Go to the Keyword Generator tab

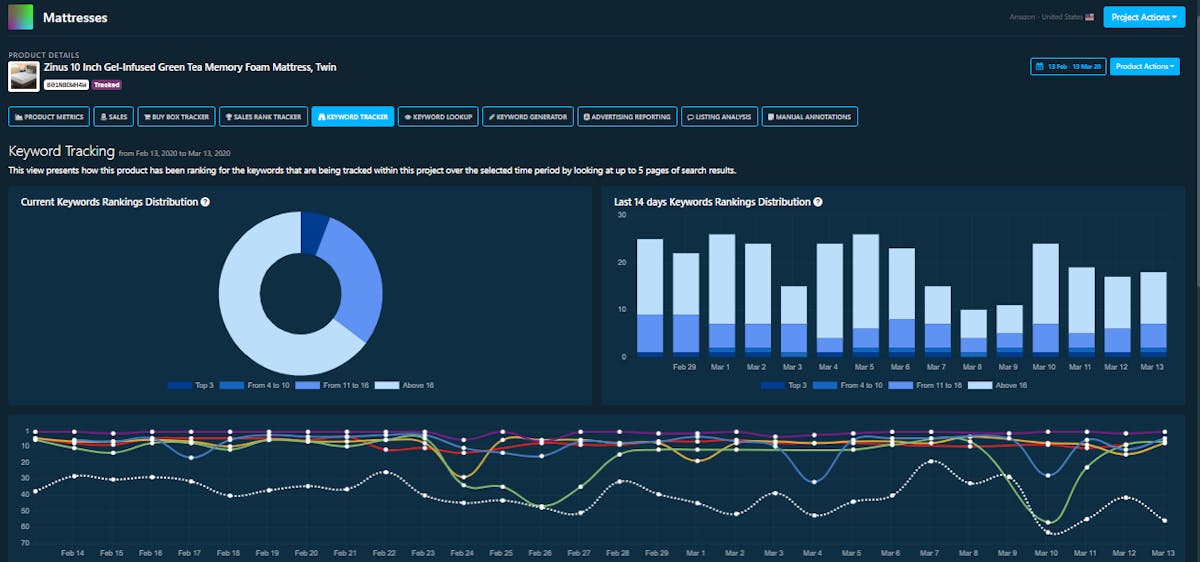pyautogui.click(x=528, y=117)
